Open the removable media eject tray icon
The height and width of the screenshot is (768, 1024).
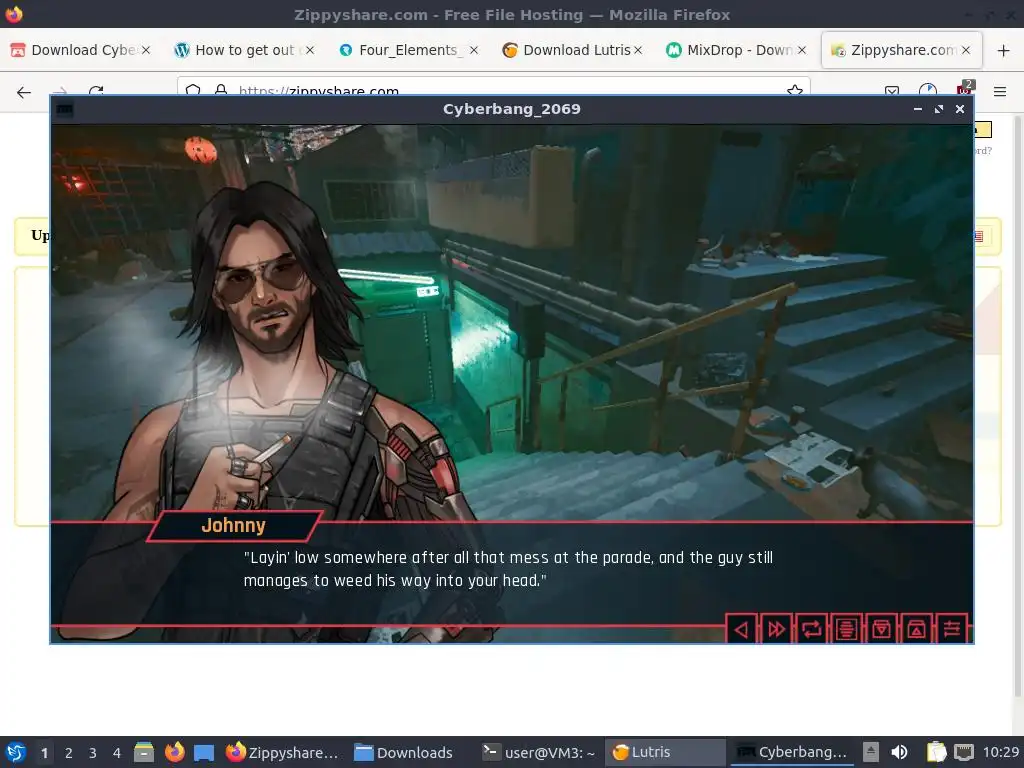[871, 752]
